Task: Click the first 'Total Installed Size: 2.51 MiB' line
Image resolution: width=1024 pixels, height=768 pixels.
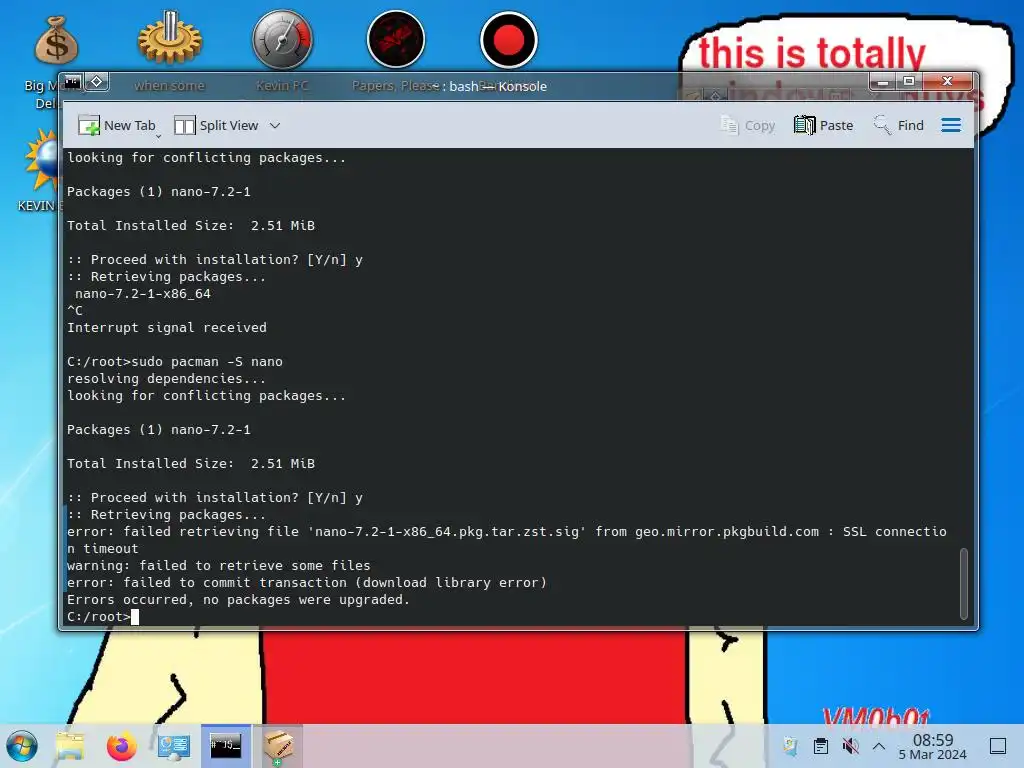Action: 191,225
